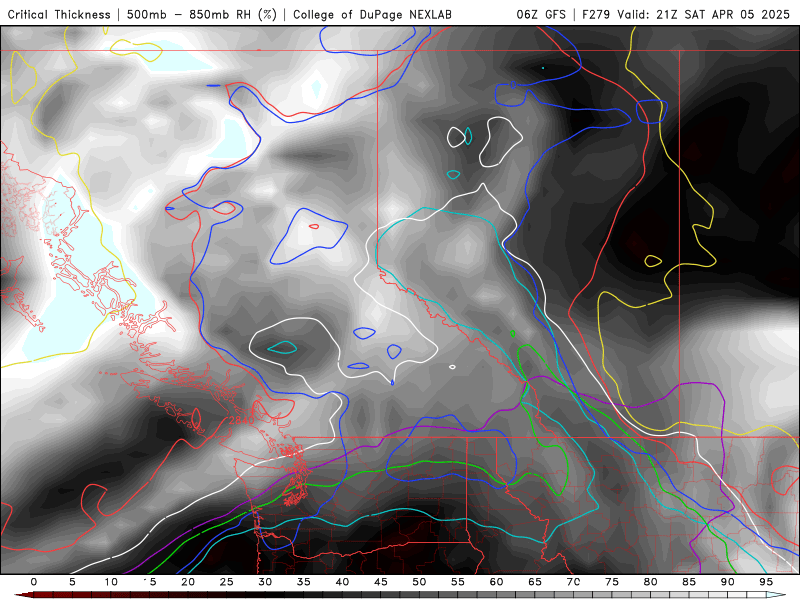This screenshot has height=600, width=800.
Task: Click the color bar value "90"
Action: pyautogui.click(x=727, y=582)
